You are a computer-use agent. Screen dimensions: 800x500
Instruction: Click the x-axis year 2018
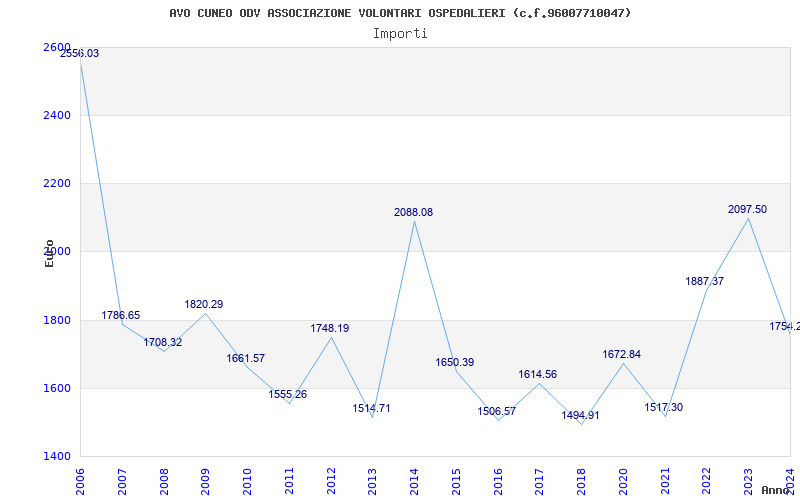[582, 482]
